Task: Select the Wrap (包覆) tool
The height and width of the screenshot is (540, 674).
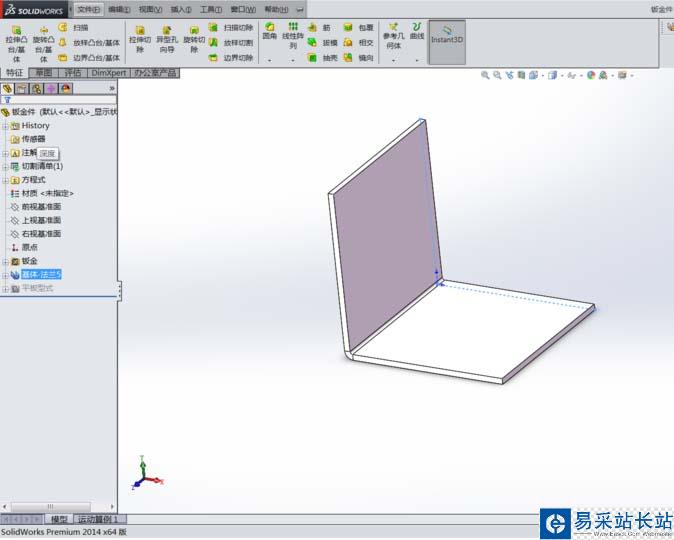Action: pos(358,28)
